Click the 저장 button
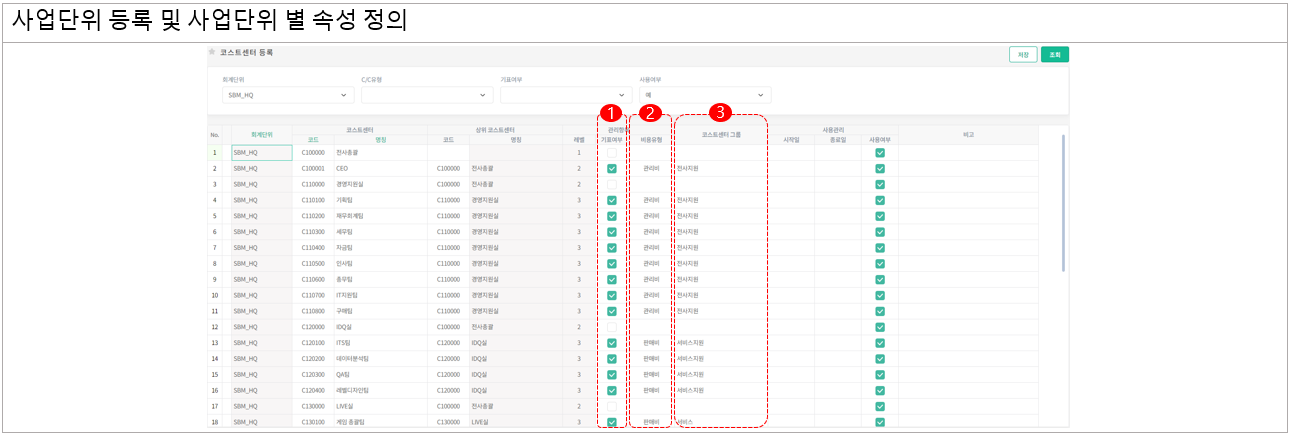 (x=1023, y=55)
